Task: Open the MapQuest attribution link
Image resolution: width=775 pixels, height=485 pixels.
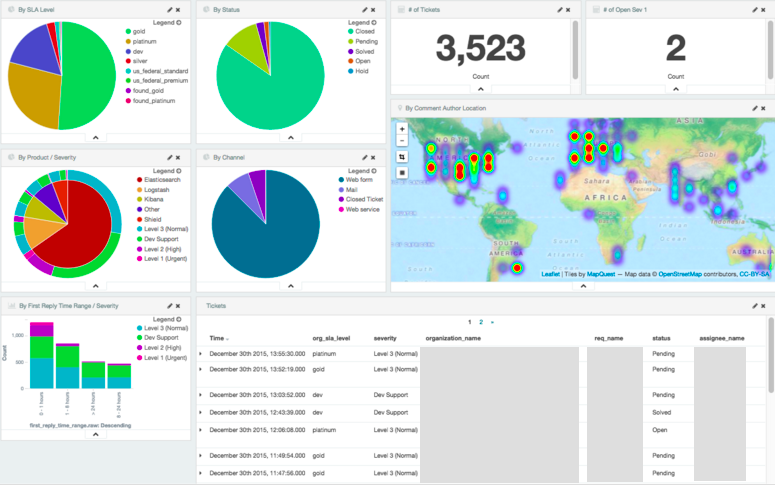Action: (601, 274)
